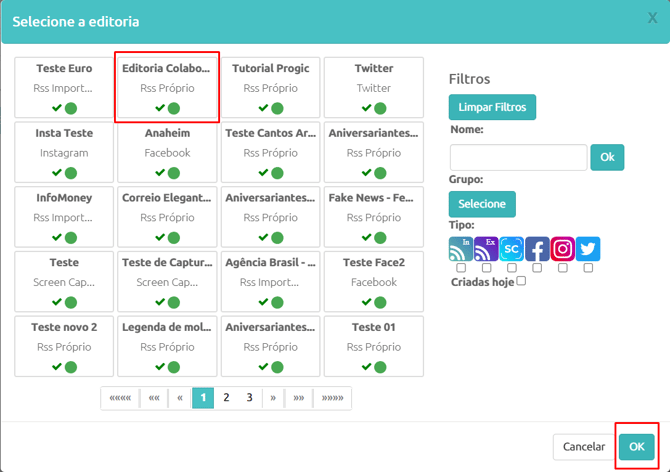Select the RSS Ex purple type icon

(486, 249)
